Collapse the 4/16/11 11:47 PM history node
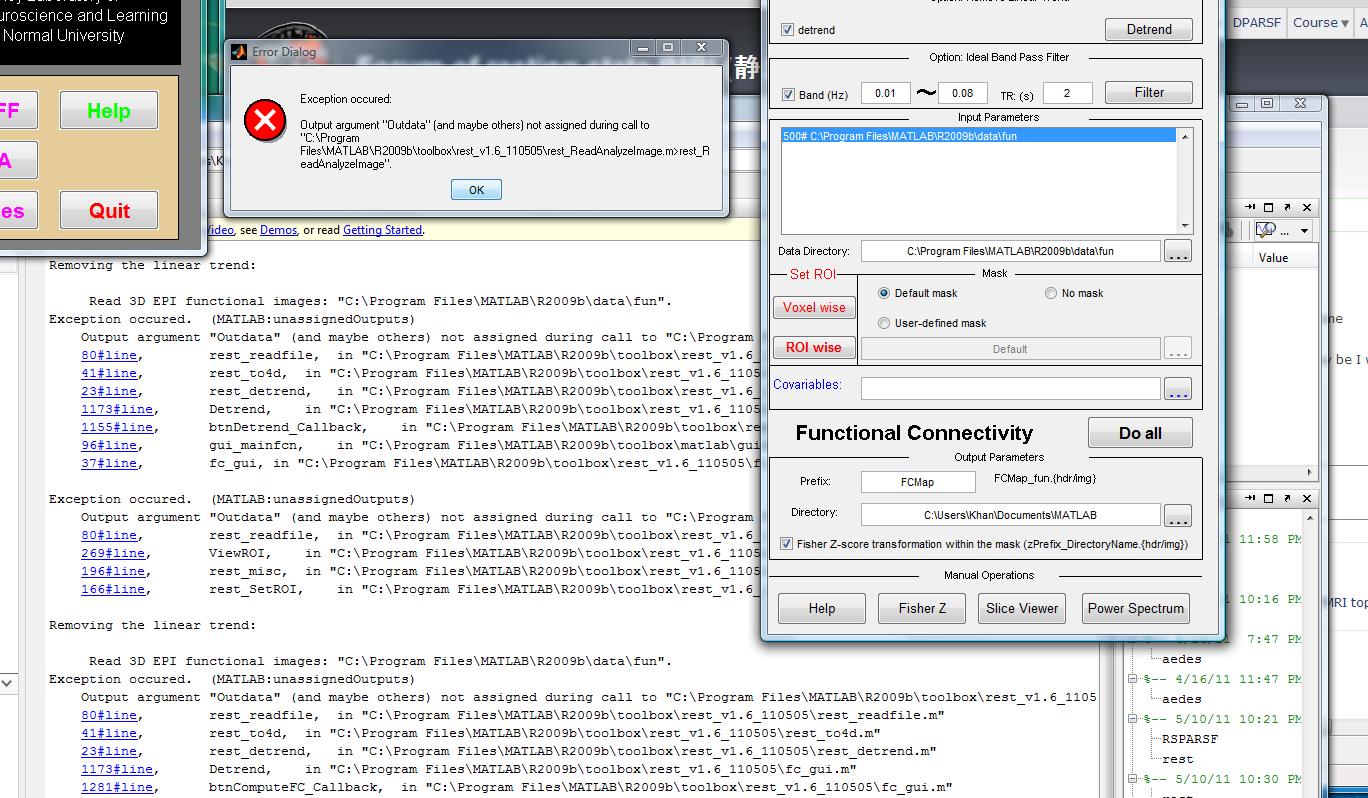The height and width of the screenshot is (798, 1368). [1134, 679]
